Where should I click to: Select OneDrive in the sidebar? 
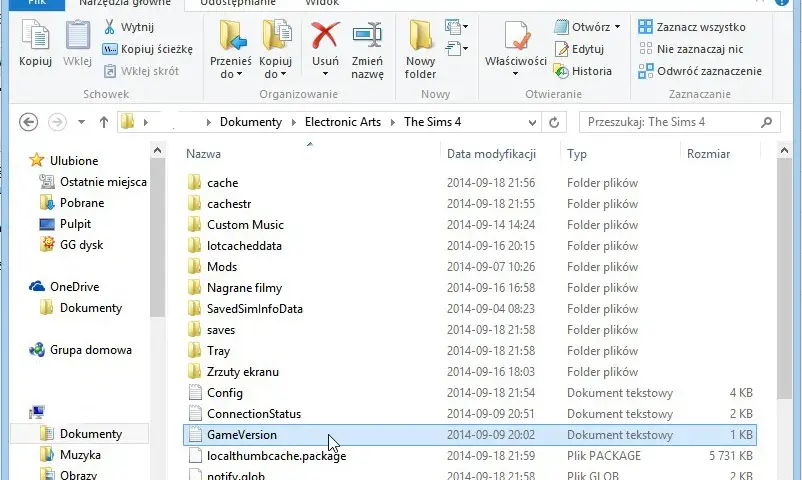pyautogui.click(x=64, y=287)
